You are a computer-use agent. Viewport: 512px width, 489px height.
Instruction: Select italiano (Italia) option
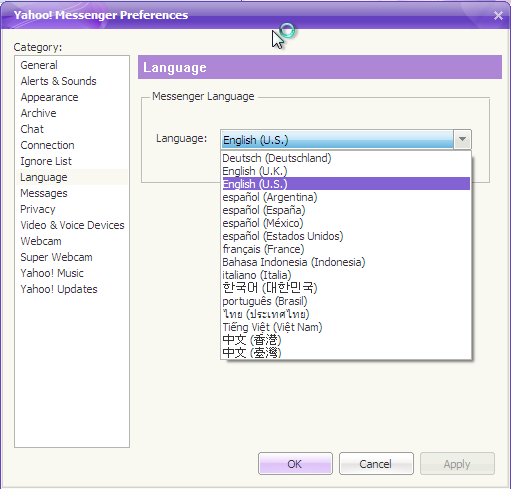[x=346, y=275]
